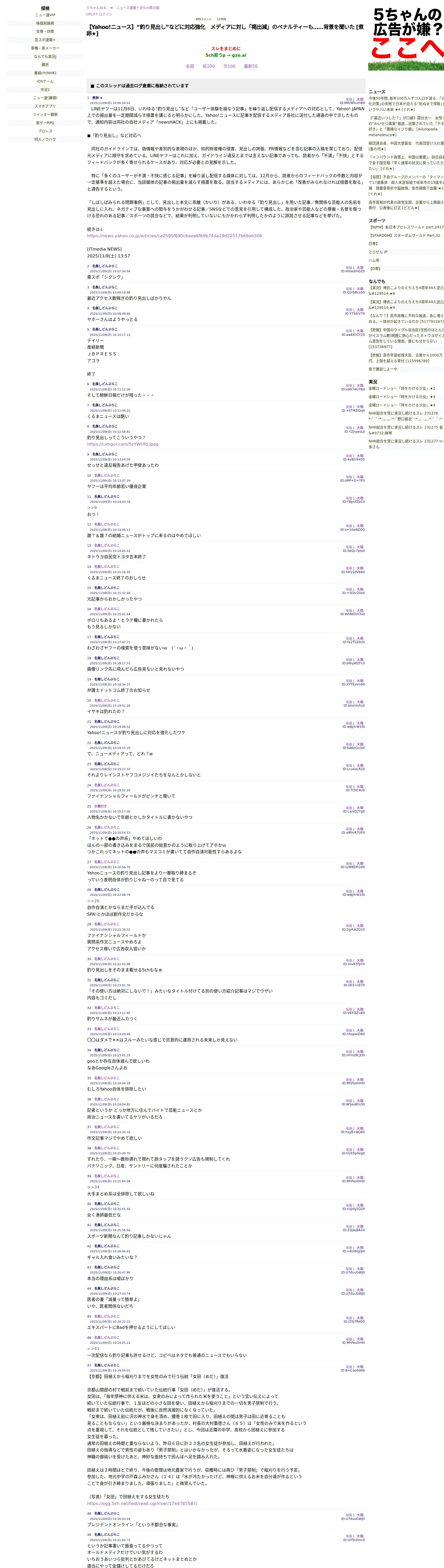The height and width of the screenshot is (1568, 444).
Task: Open 高市早苗総理大臣 1000万円 寄付 thread
Action: click(x=406, y=358)
